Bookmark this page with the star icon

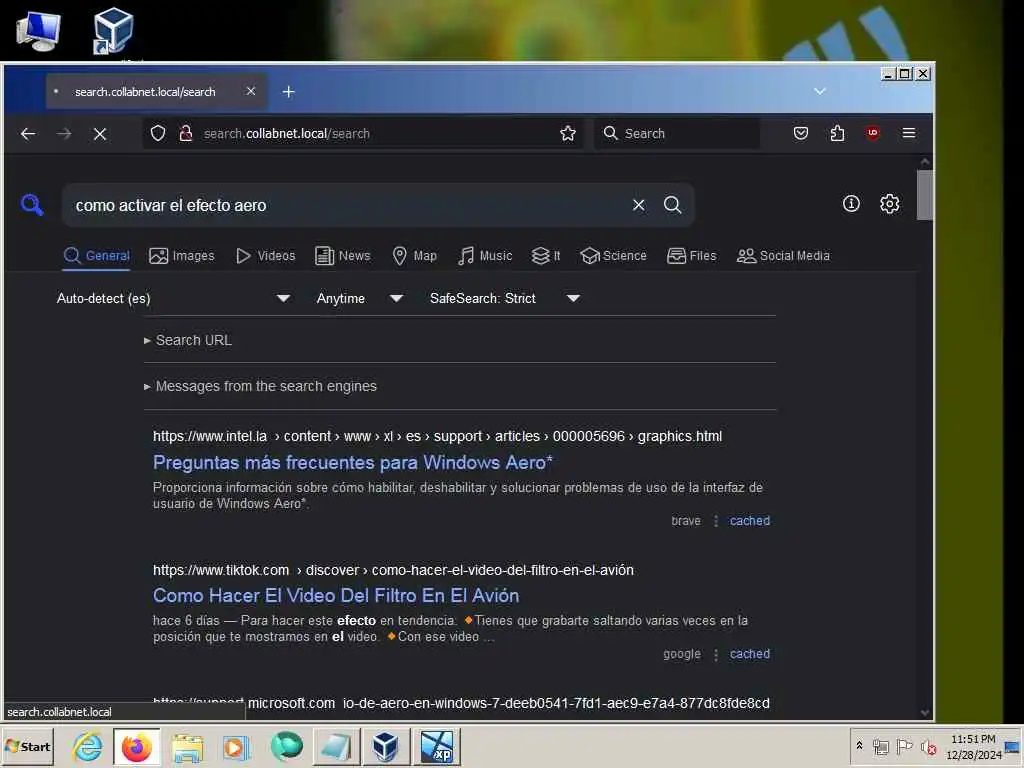(568, 133)
